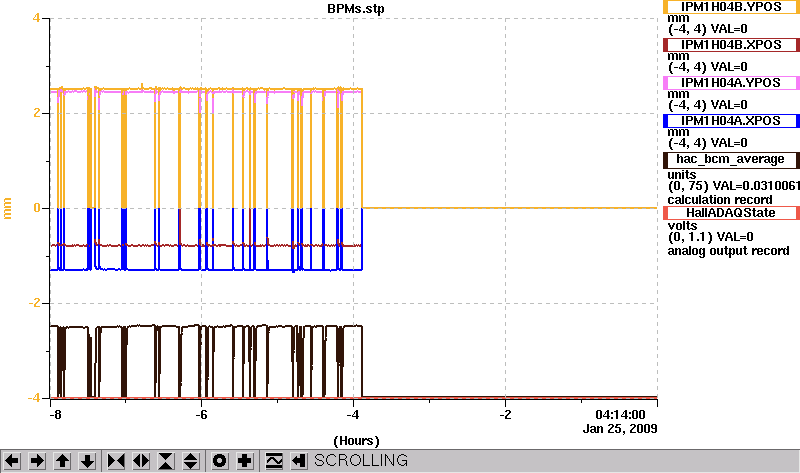
Task: Click the waveform graph toolbar icon
Action: [x=274, y=461]
